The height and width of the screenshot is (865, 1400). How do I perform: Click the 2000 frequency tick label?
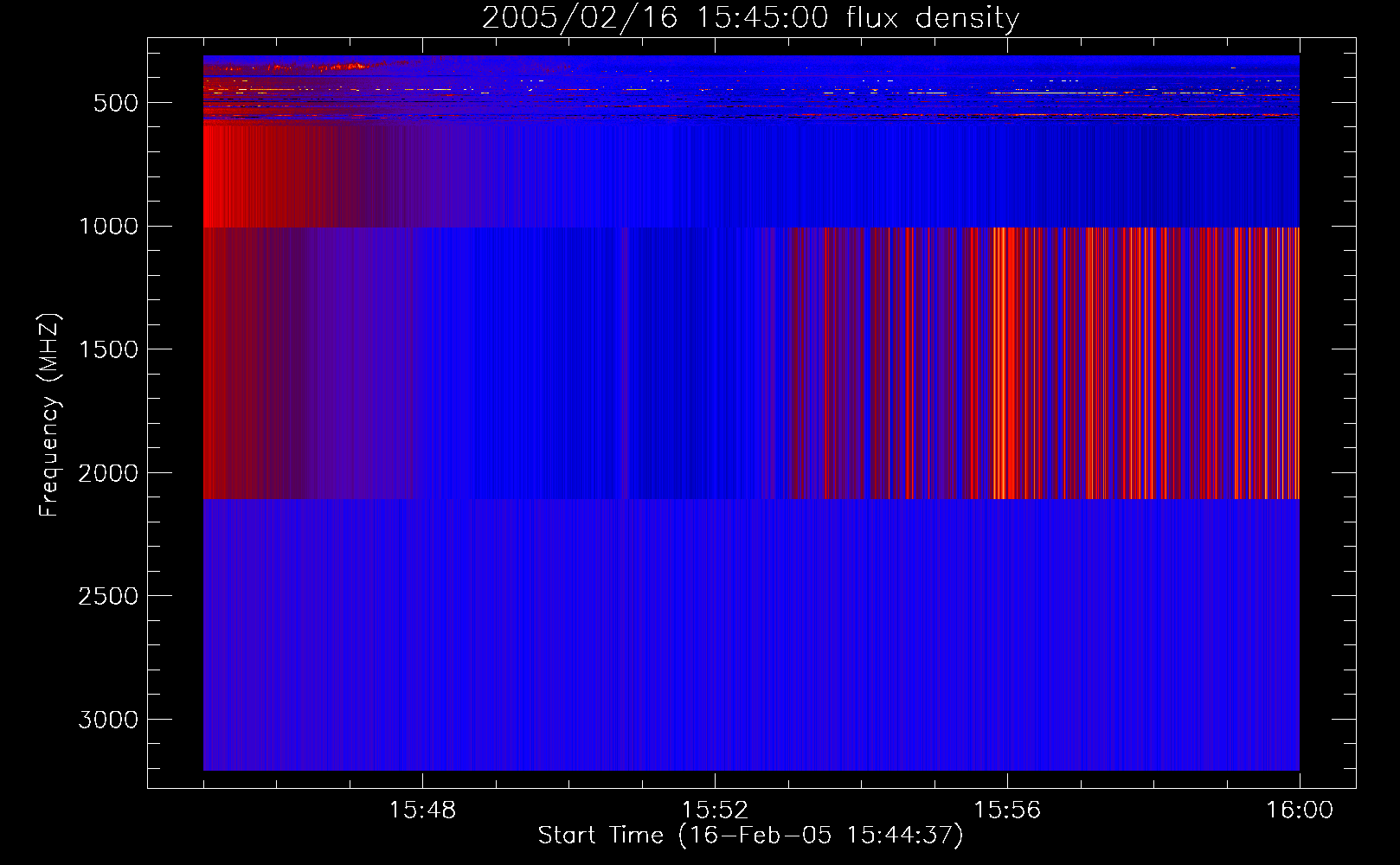(108, 473)
